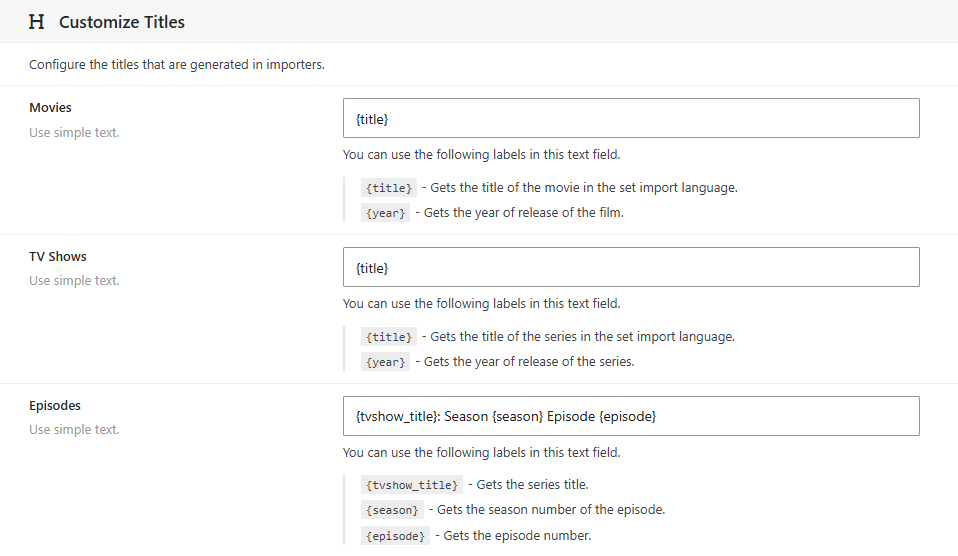This screenshot has height=556, width=958.
Task: Click the H heading icon beside Customize Titles
Action: click(x=37, y=22)
